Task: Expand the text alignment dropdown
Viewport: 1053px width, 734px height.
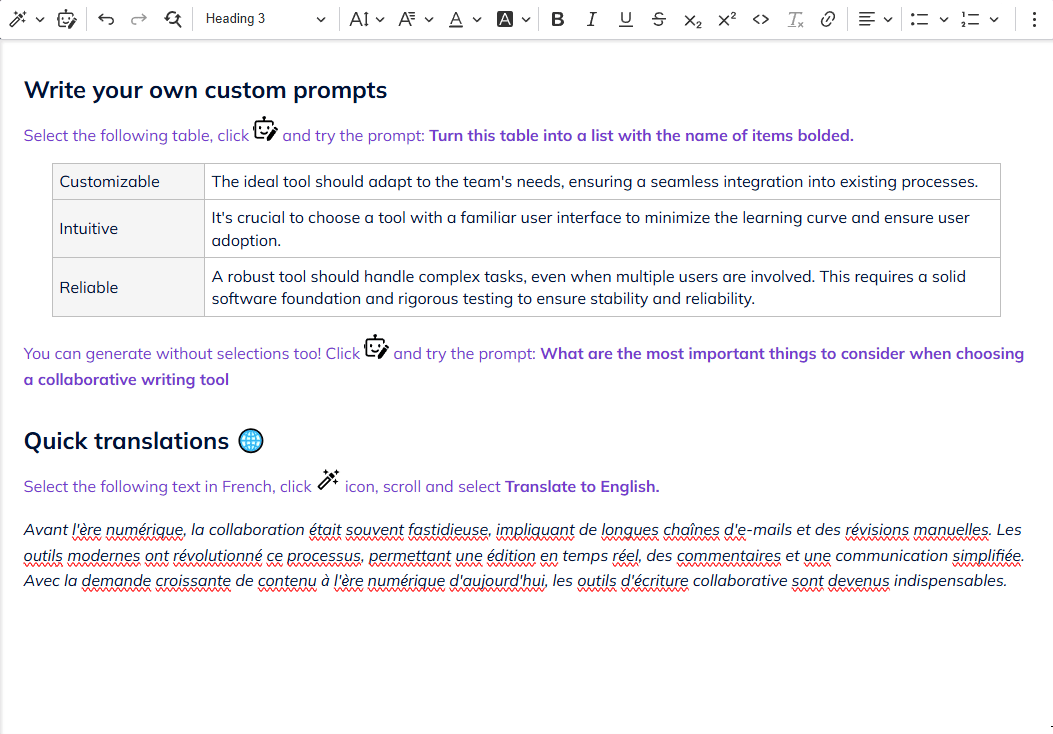Action: 876,19
